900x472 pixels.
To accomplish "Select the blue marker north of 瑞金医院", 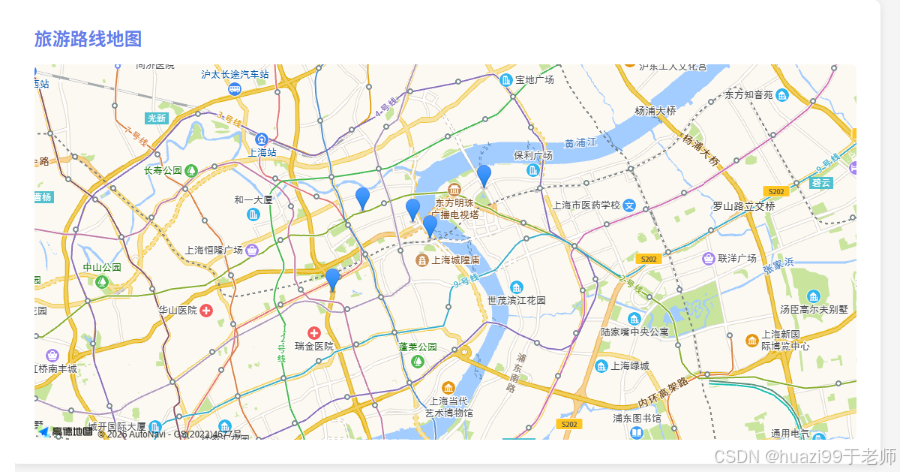I will [x=332, y=279].
